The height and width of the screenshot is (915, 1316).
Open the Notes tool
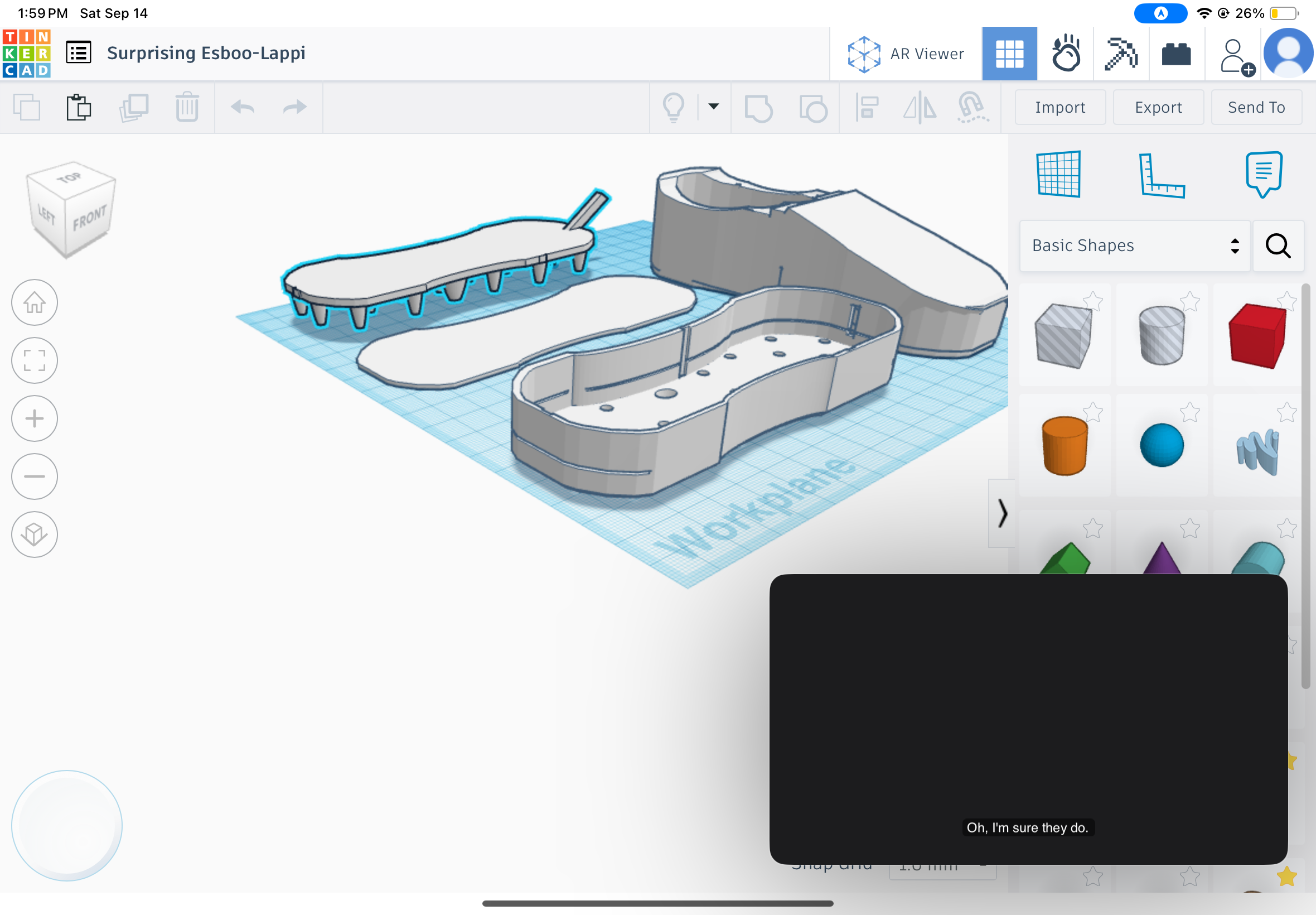(x=1263, y=174)
